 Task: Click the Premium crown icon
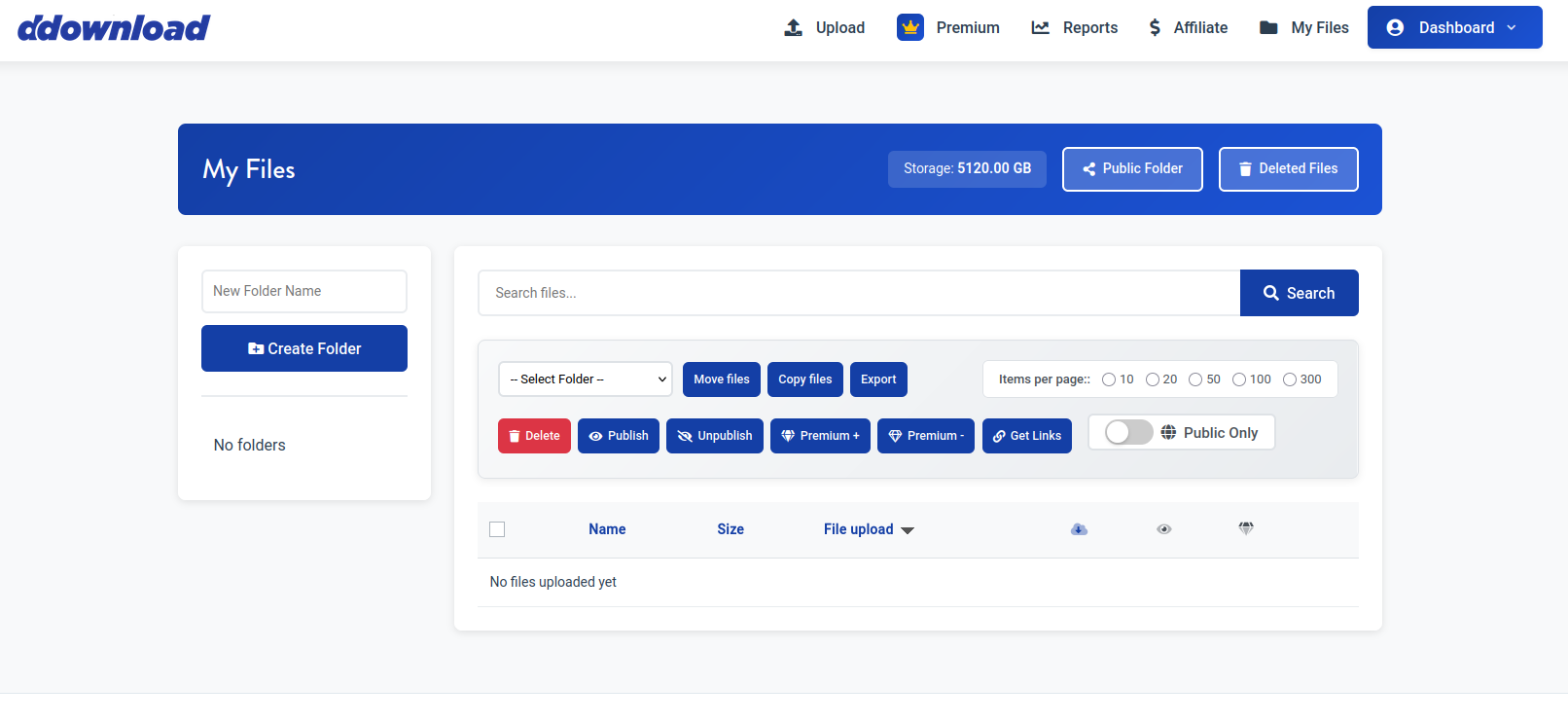coord(909,27)
